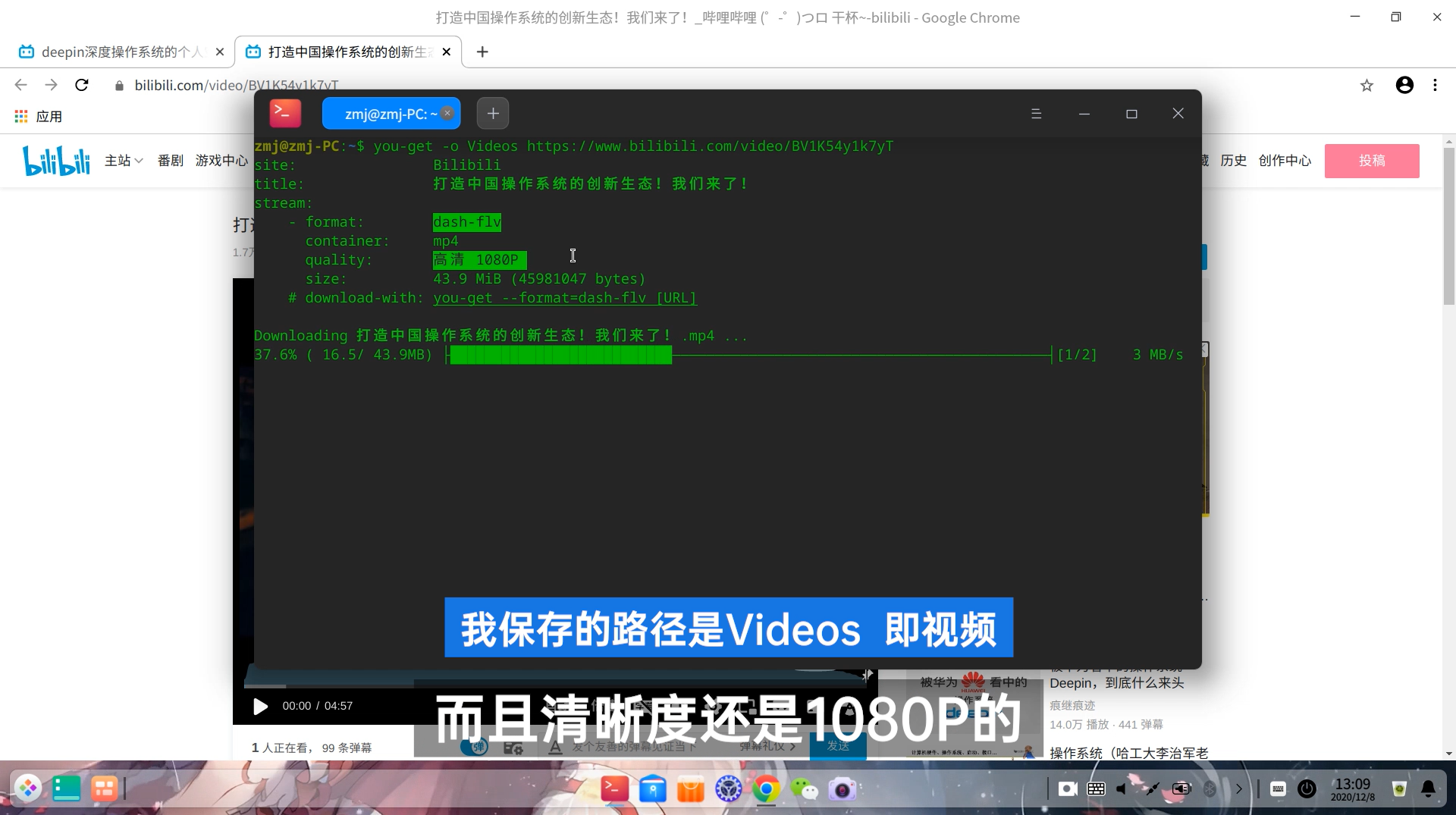Image resolution: width=1456 pixels, height=815 pixels.
Task: Click the pink 投稿 button
Action: pyautogui.click(x=1372, y=161)
